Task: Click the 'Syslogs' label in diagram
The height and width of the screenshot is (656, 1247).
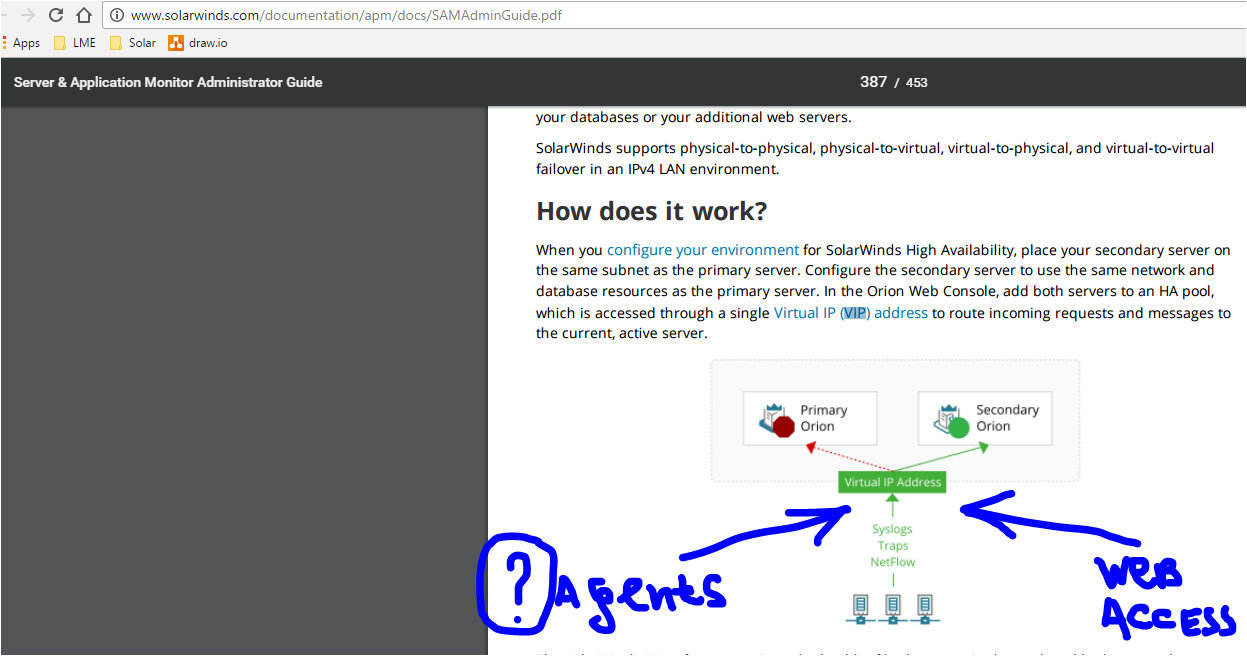Action: point(892,529)
